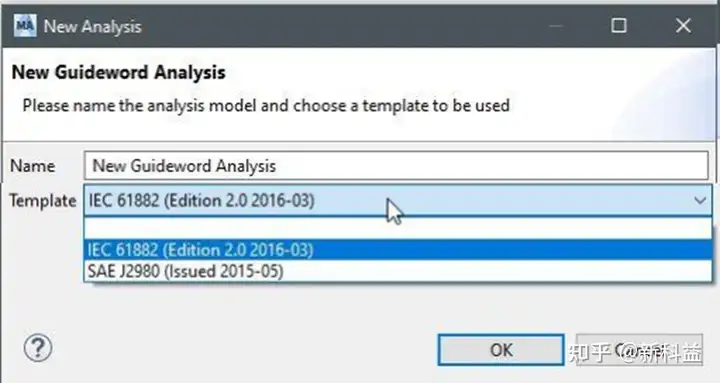
Task: Click into the Name text field
Action: point(396,165)
